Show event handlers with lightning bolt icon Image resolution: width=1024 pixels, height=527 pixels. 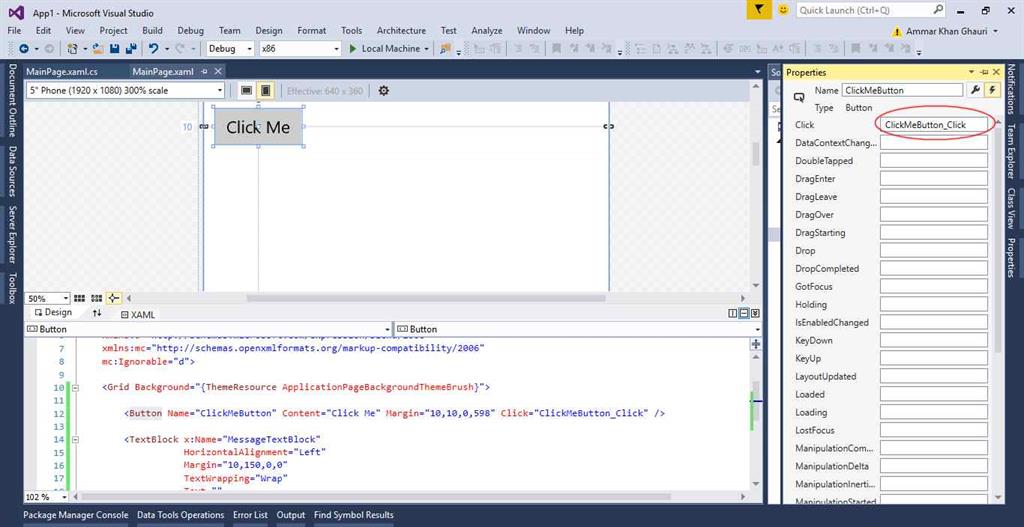coord(992,90)
